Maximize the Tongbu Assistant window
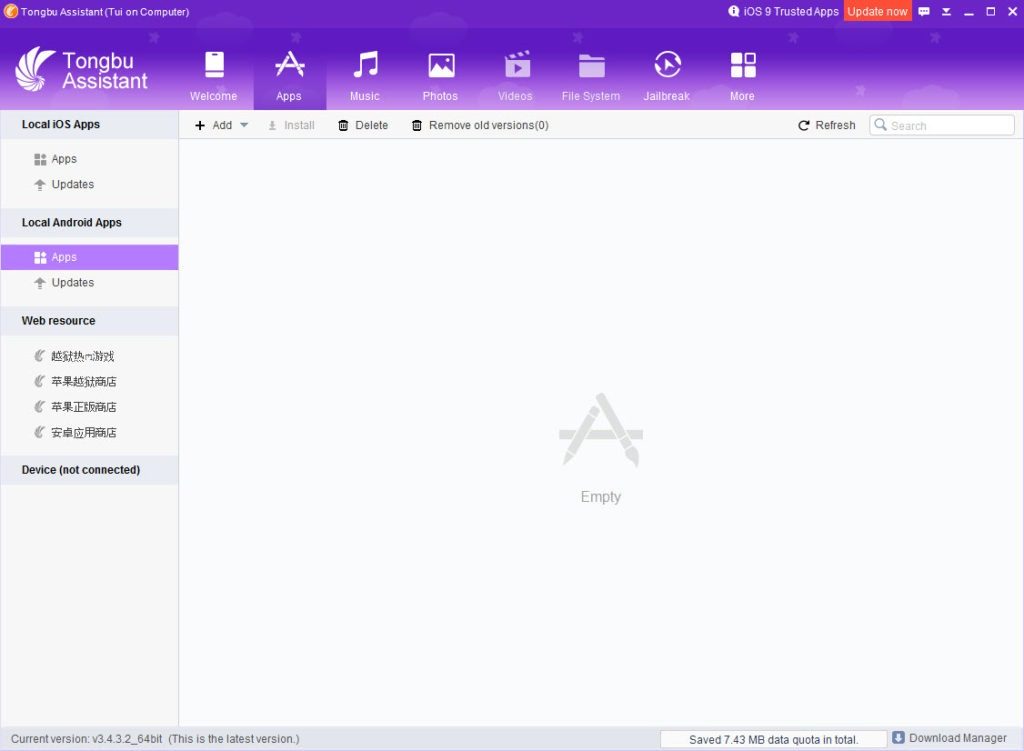Image resolution: width=1024 pixels, height=751 pixels. pyautogui.click(x=991, y=12)
